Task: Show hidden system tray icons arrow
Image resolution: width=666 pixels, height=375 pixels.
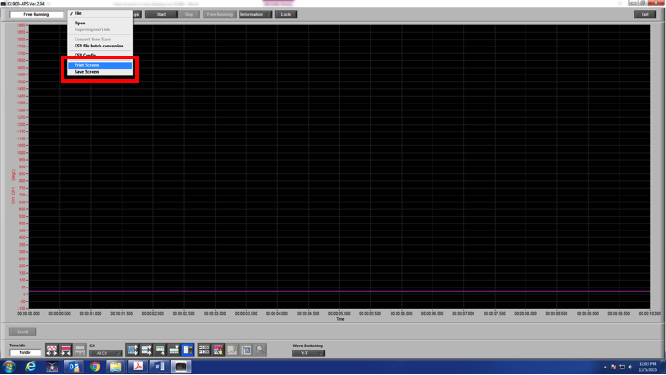Action: pyautogui.click(x=605, y=367)
